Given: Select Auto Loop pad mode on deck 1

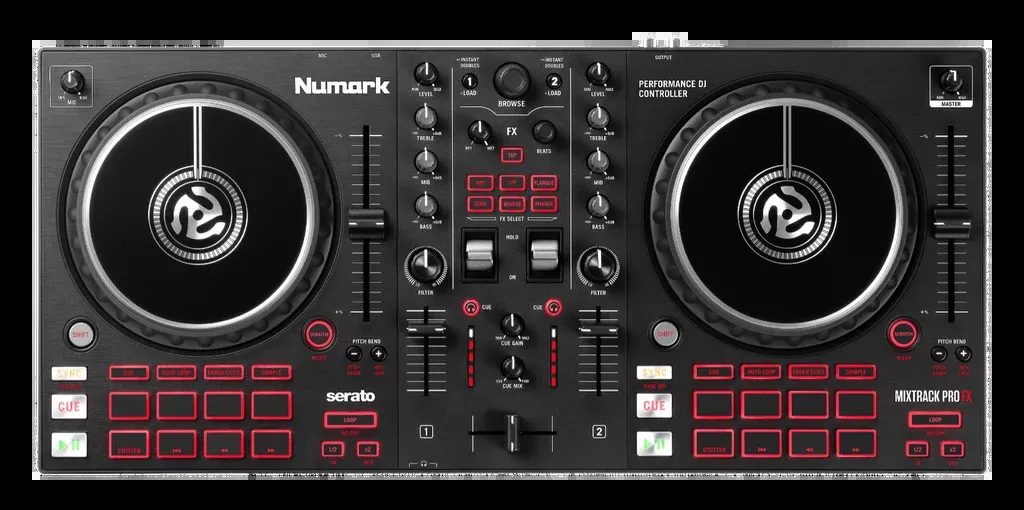Looking at the screenshot, I should [176, 373].
